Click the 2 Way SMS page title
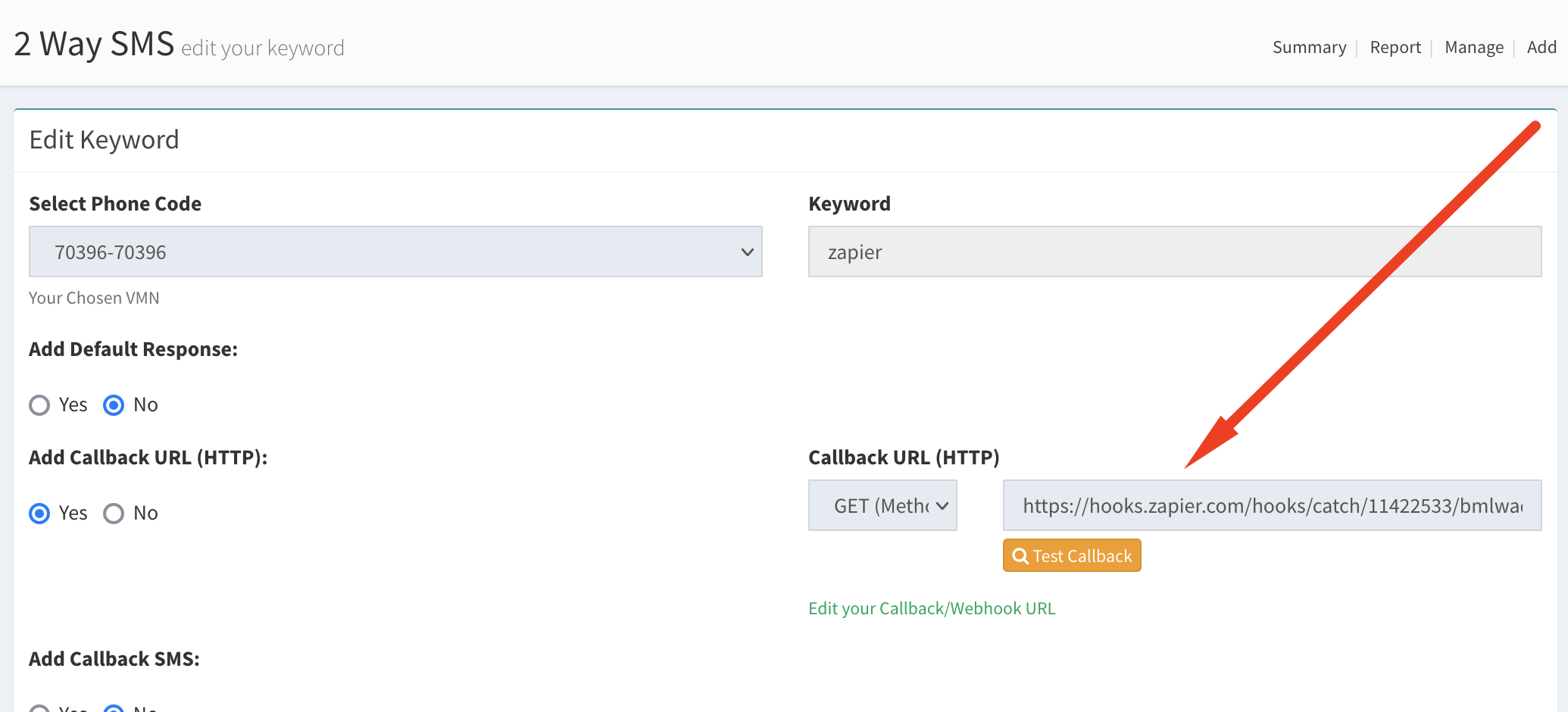1568x712 pixels. (94, 44)
